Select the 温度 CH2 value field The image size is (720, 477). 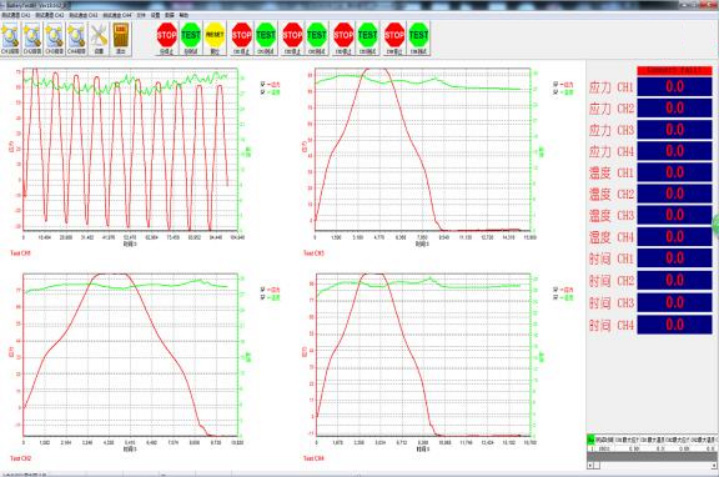click(674, 194)
